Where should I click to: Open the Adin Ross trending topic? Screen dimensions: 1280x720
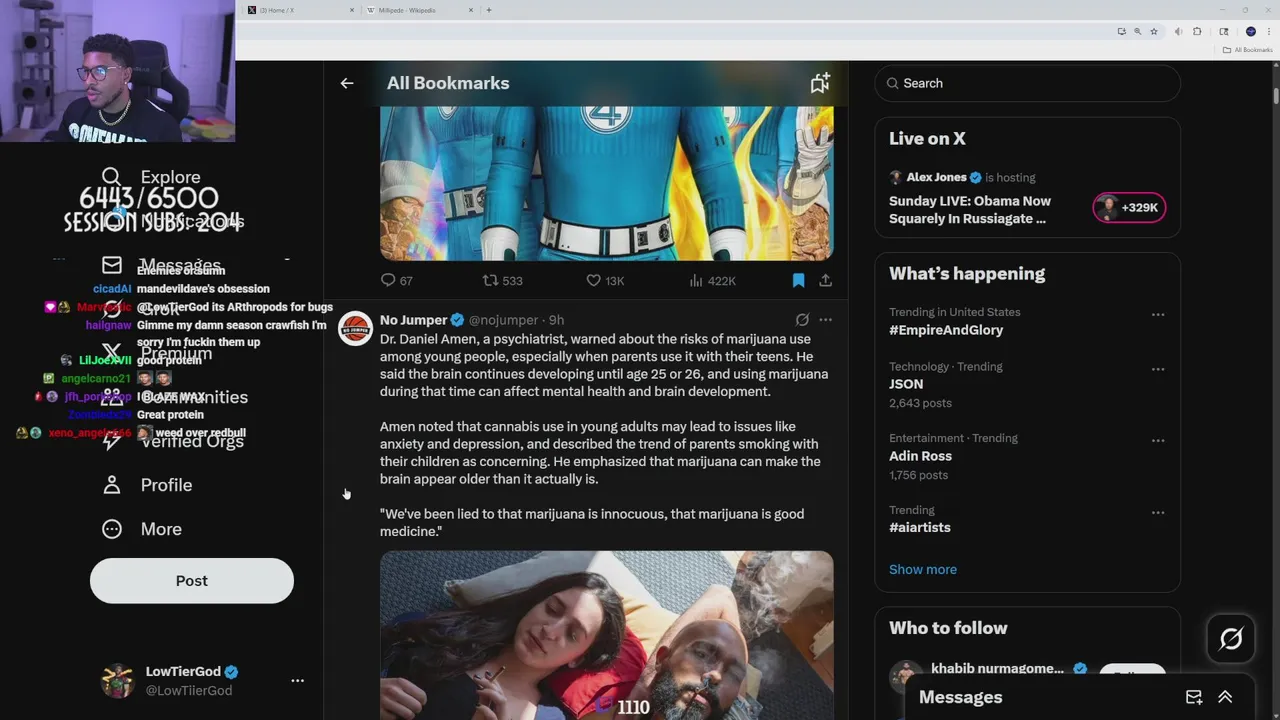point(920,456)
